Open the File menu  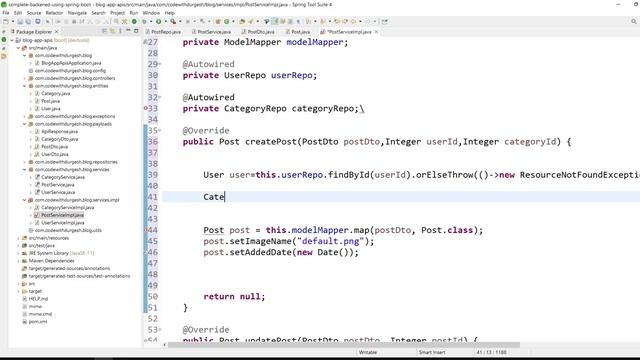pos(6,13)
